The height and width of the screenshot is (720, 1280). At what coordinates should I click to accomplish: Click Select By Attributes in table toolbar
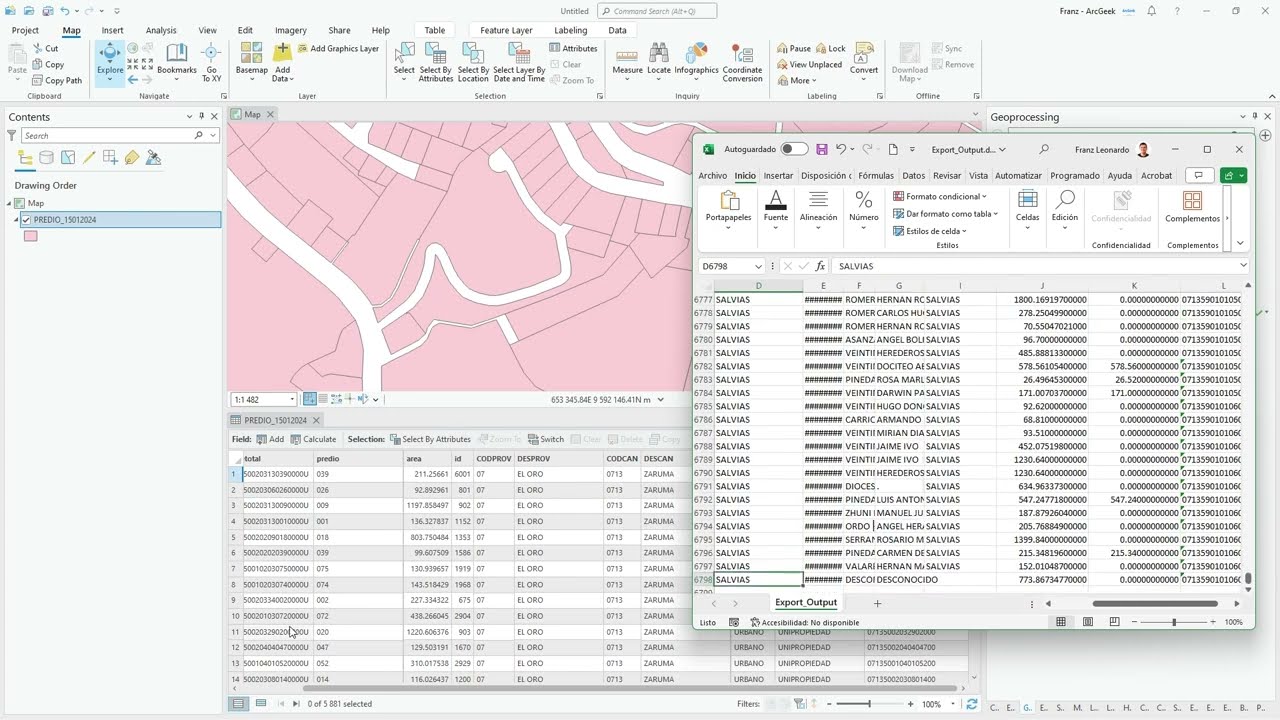click(x=431, y=439)
